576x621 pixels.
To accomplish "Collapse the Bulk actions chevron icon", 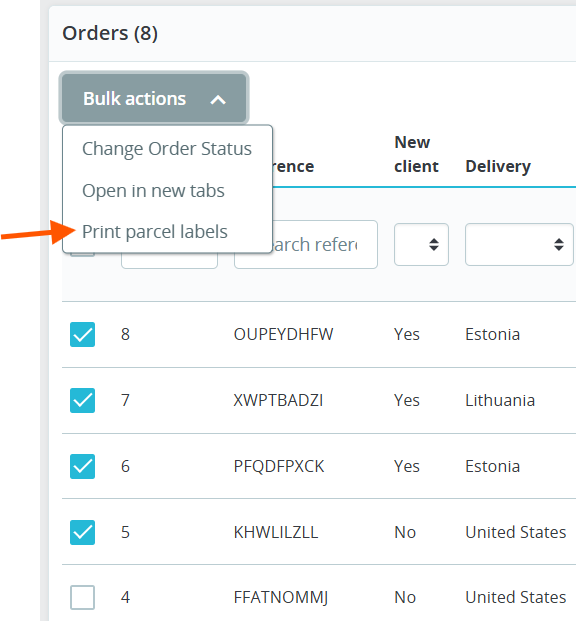I will (x=218, y=99).
